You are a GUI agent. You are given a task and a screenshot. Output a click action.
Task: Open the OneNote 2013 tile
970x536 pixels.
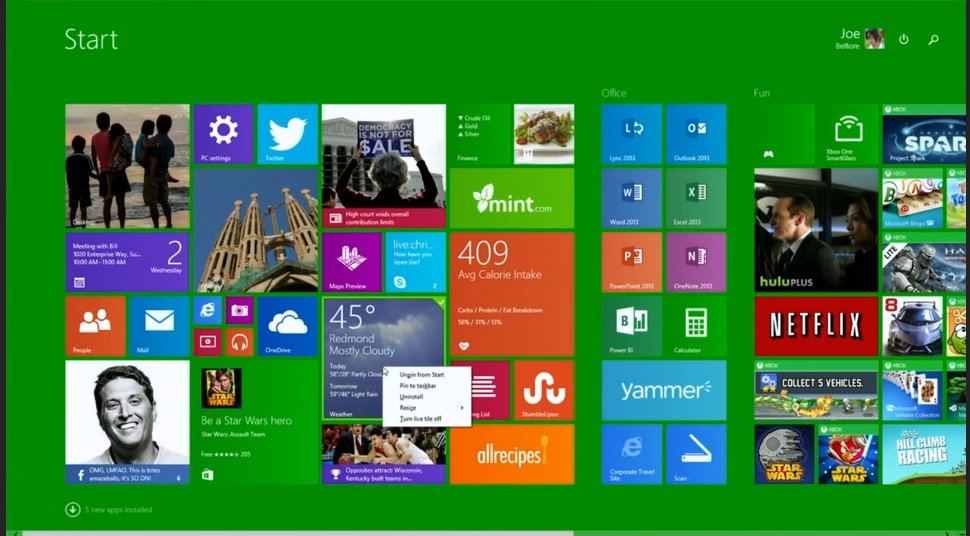point(696,262)
